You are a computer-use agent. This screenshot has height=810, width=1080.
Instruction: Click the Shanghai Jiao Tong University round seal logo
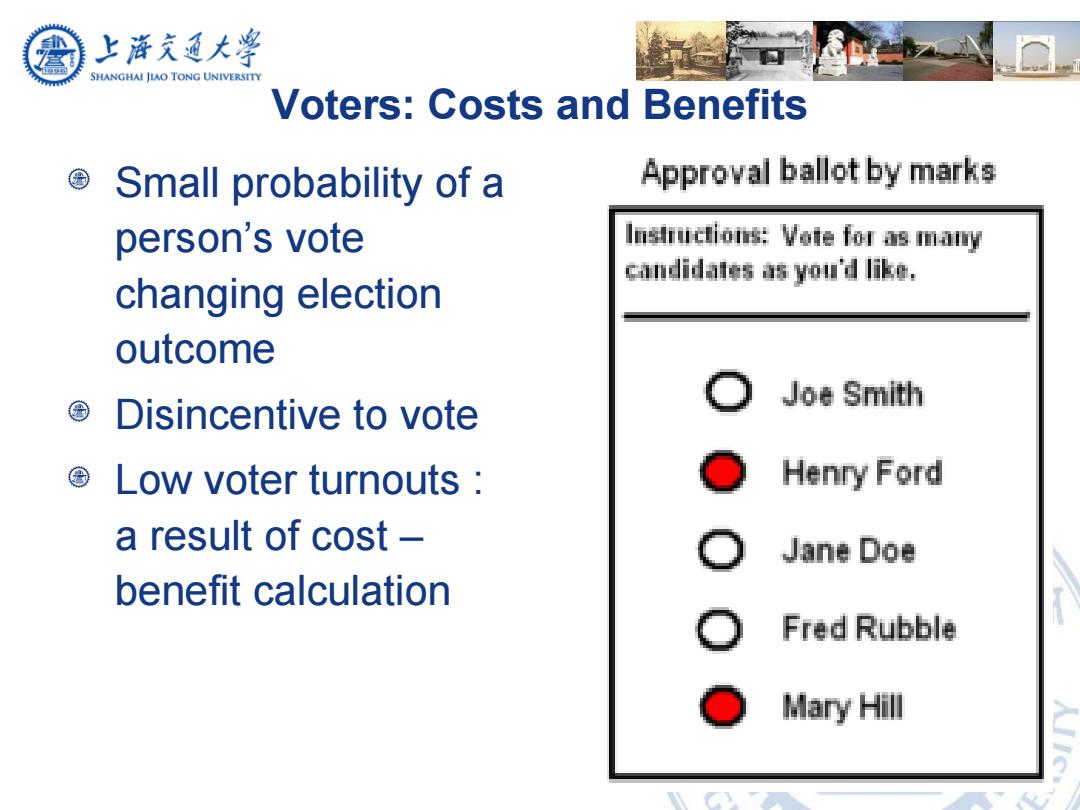click(x=54, y=55)
